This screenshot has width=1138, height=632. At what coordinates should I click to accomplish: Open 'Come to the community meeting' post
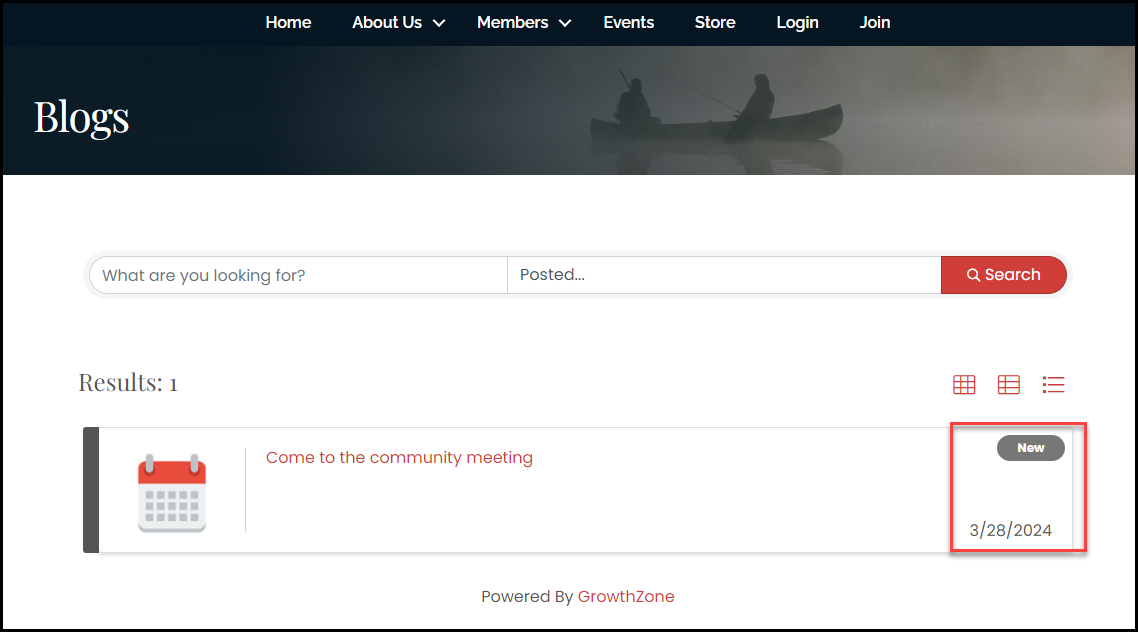[399, 458]
